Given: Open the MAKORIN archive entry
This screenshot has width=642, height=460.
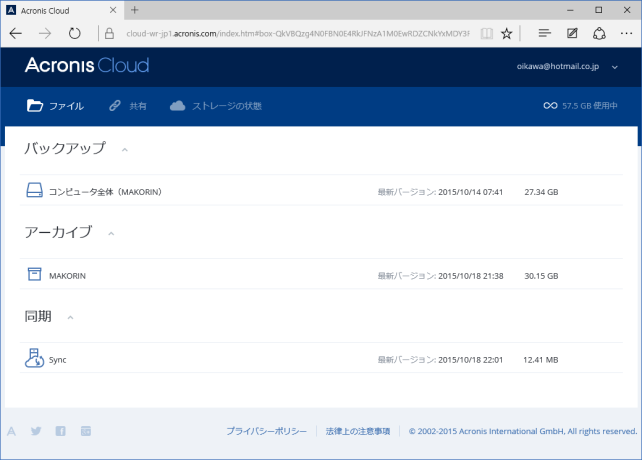Looking at the screenshot, I should (x=68, y=276).
